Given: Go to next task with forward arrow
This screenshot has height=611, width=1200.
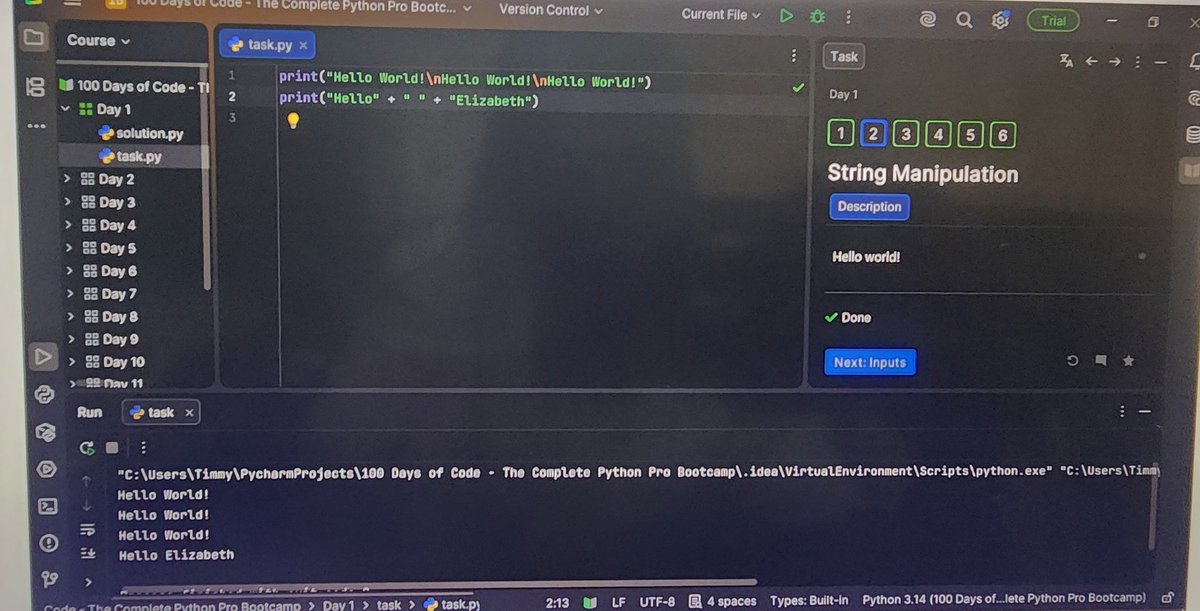Looking at the screenshot, I should [x=1114, y=62].
